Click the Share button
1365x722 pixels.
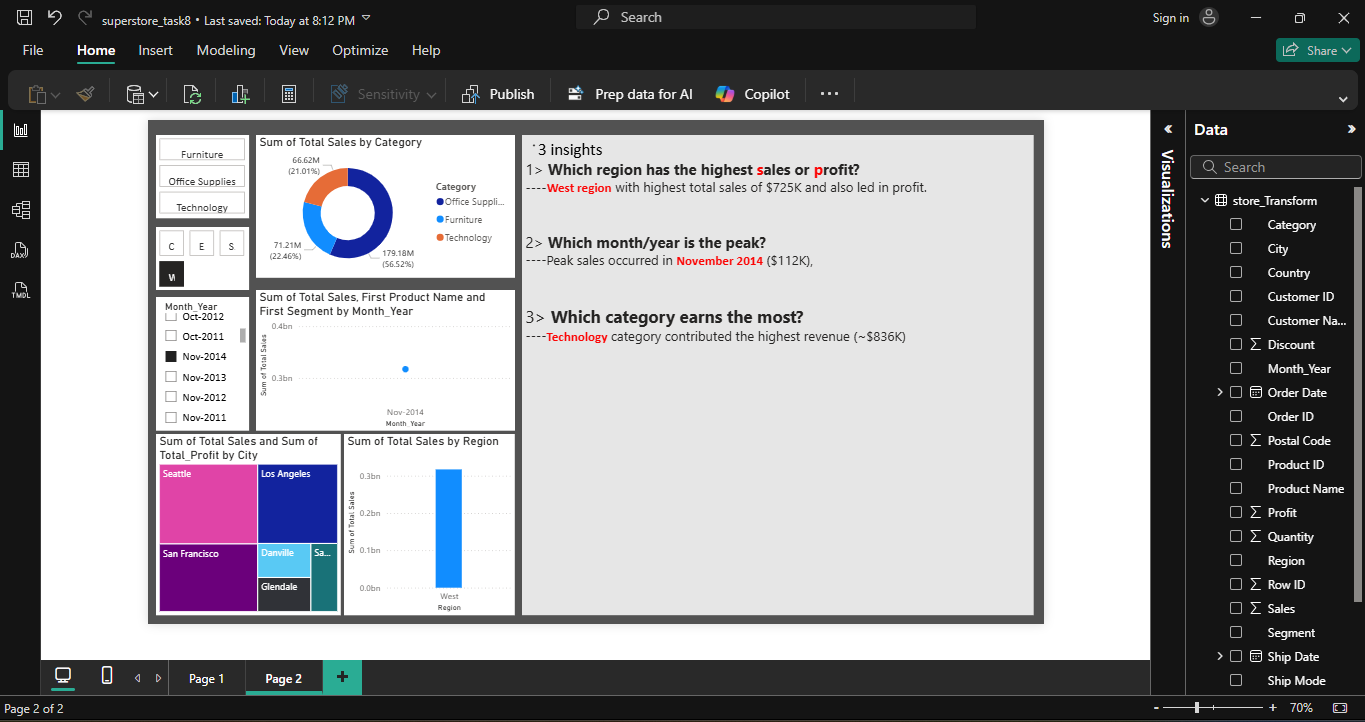tap(1317, 50)
